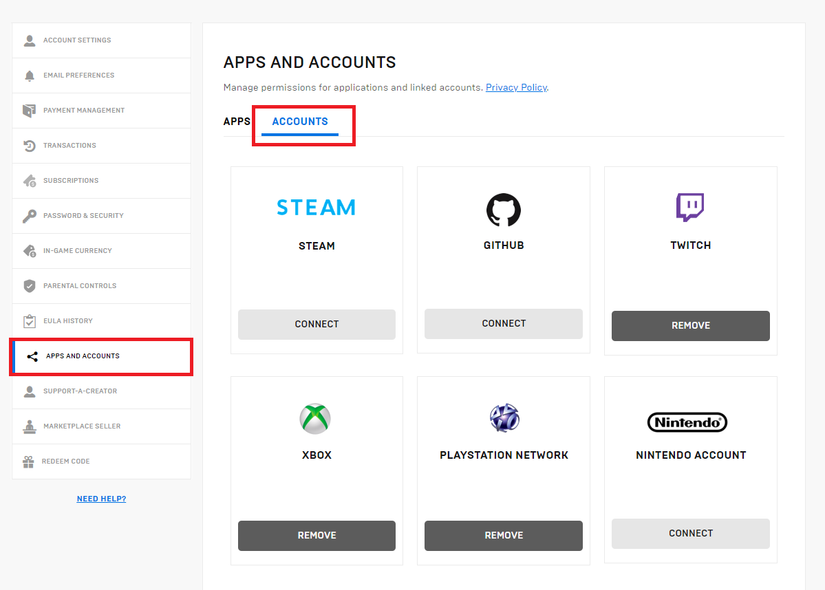Open Password & Security settings
Viewport: 825px width, 590px height.
[102, 216]
